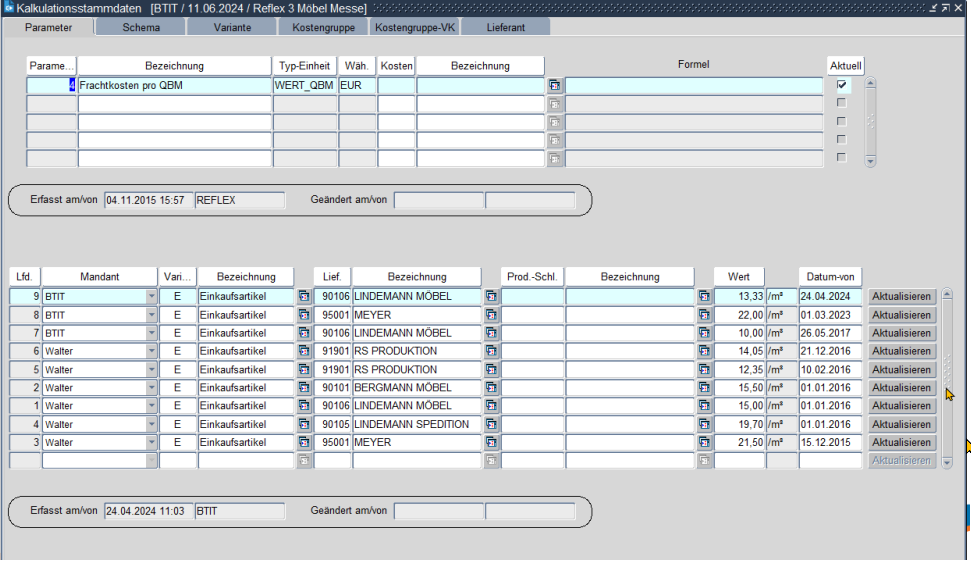971x565 pixels.
Task: Expand Mandant dropdown in row 9
Action: coord(151,297)
